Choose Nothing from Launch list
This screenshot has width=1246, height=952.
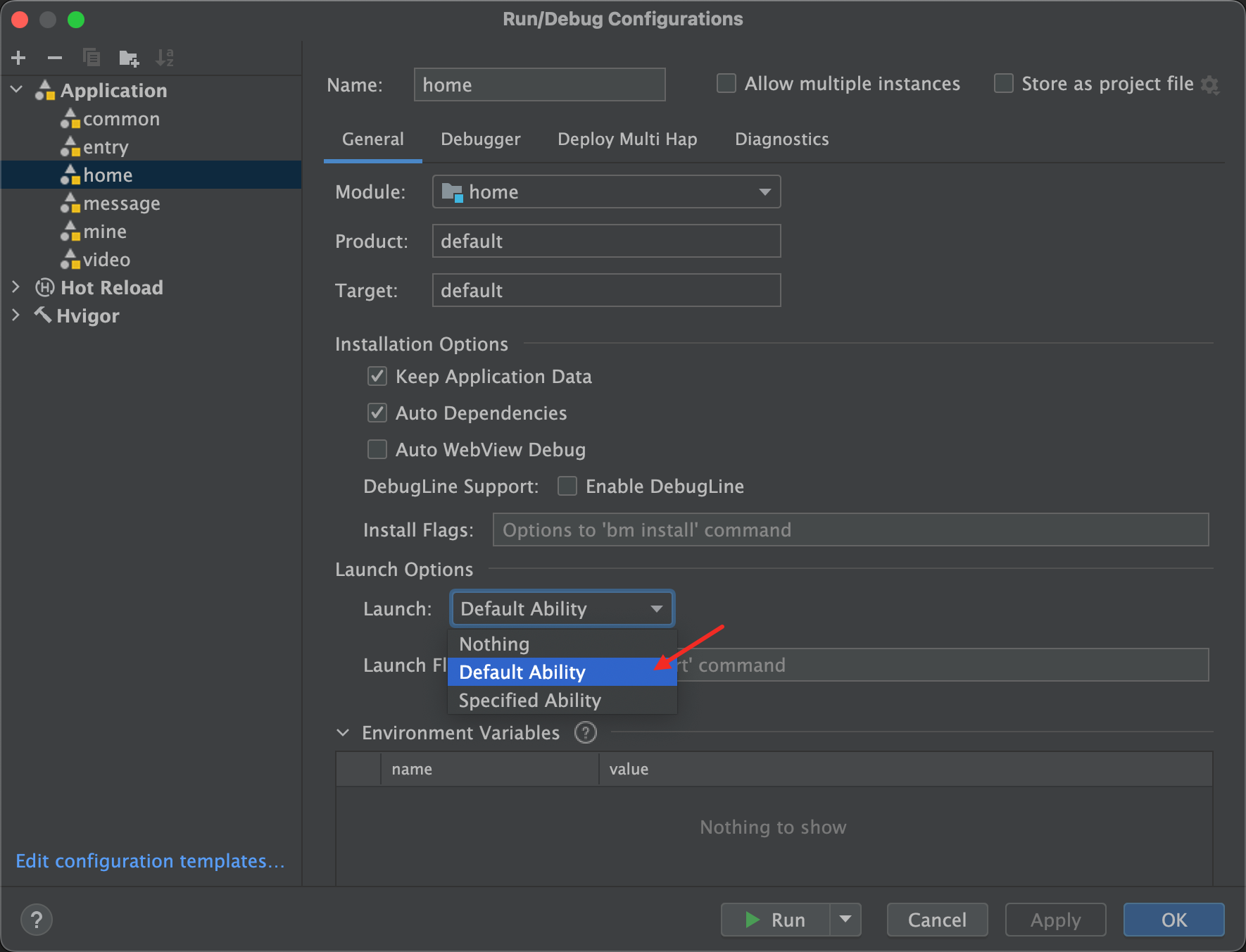point(562,644)
